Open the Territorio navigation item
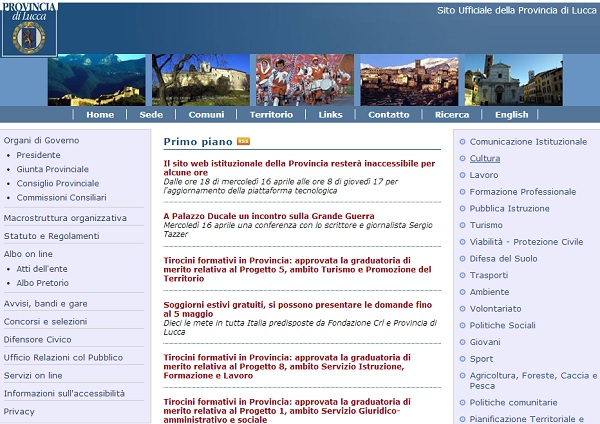The width and height of the screenshot is (600, 424). pos(271,115)
